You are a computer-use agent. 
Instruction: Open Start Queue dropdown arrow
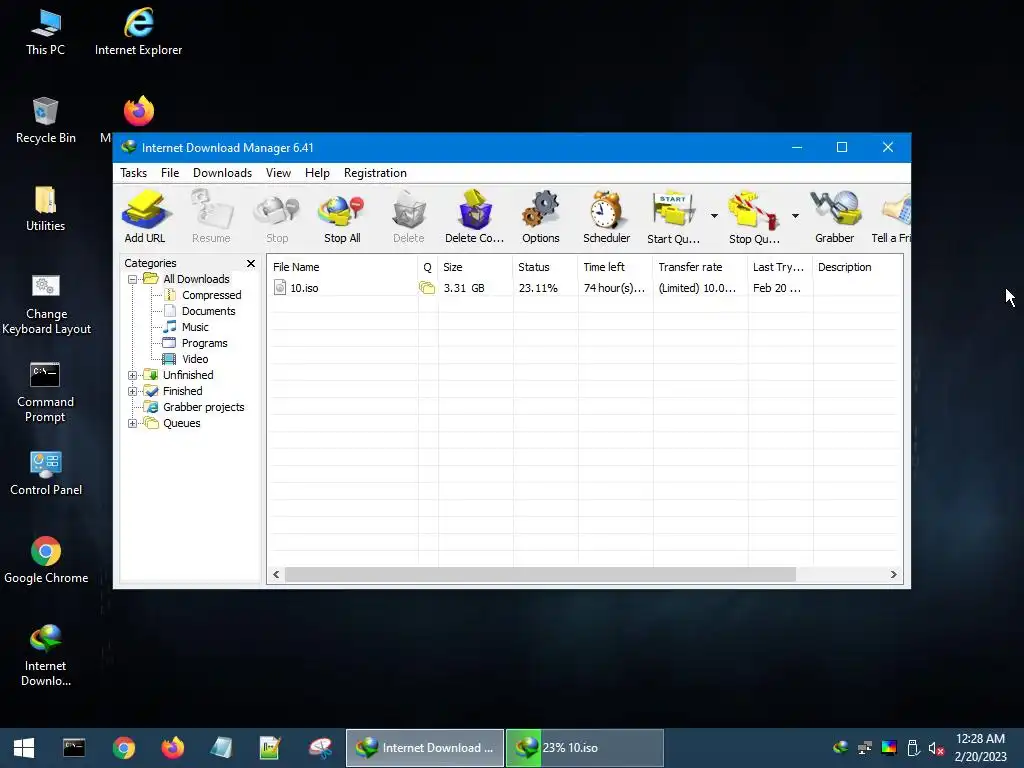(714, 216)
